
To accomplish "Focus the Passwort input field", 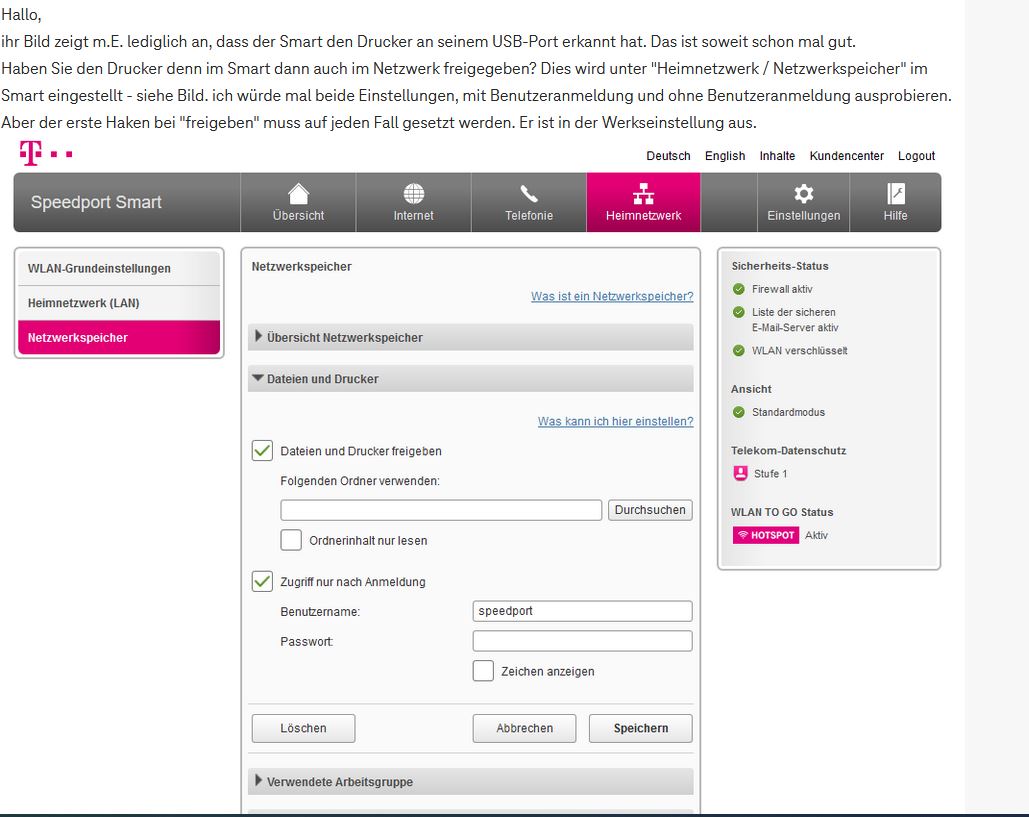I will [x=582, y=641].
